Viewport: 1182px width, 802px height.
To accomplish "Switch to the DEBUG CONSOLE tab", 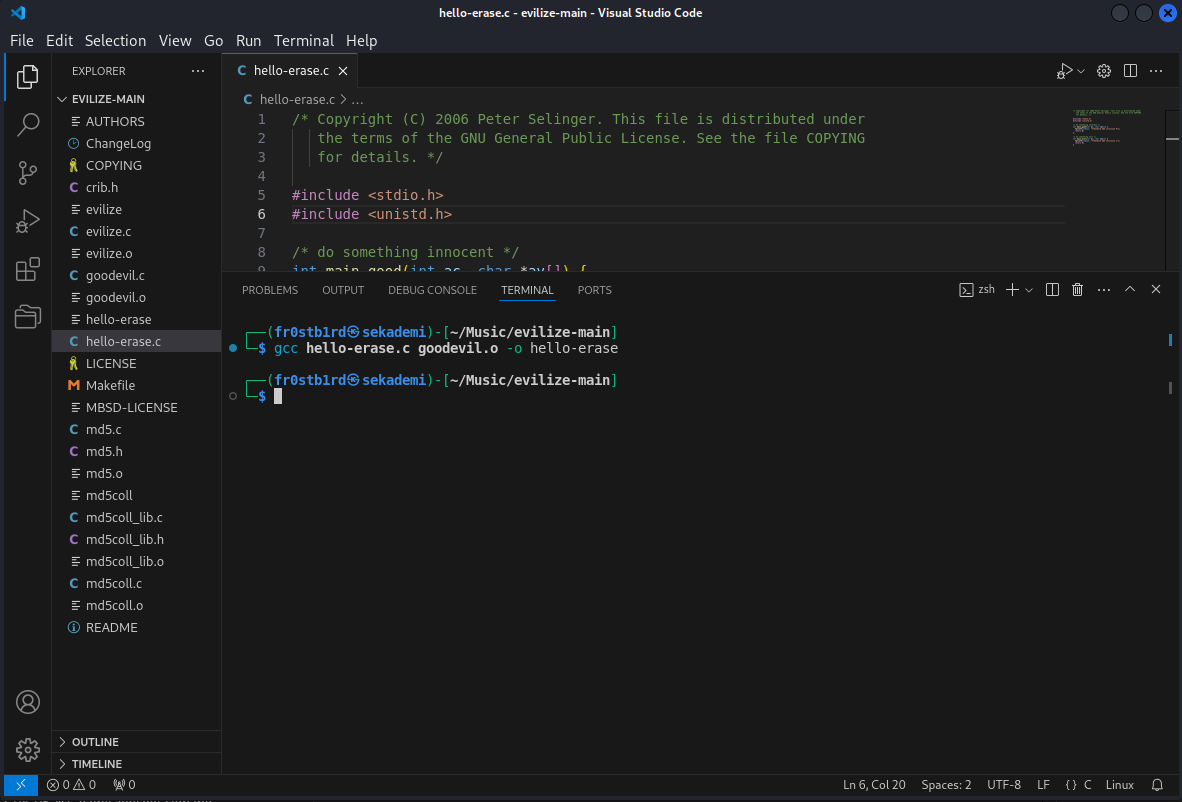I will pos(432,290).
